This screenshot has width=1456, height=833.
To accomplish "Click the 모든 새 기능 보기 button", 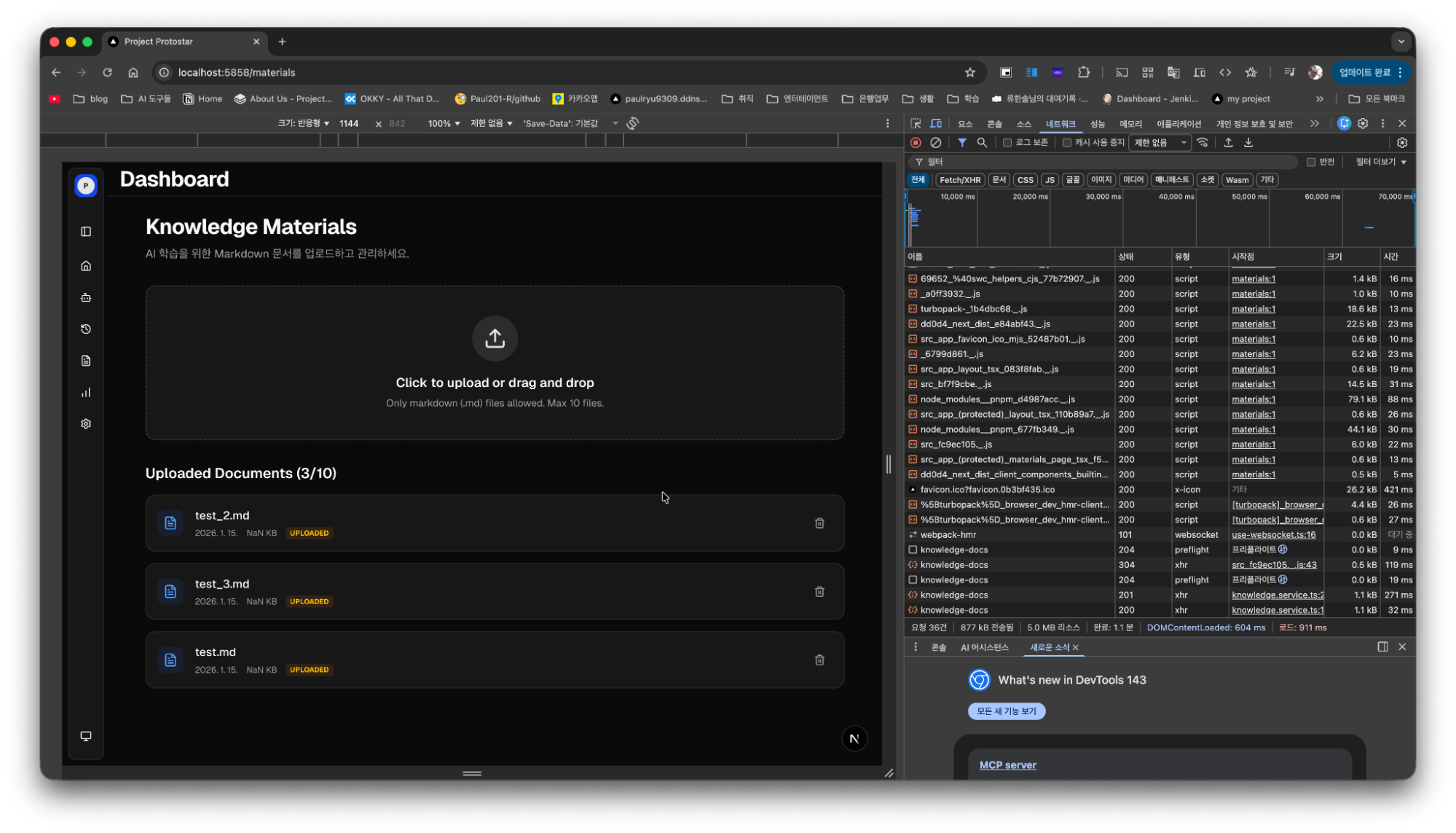I will [1006, 711].
